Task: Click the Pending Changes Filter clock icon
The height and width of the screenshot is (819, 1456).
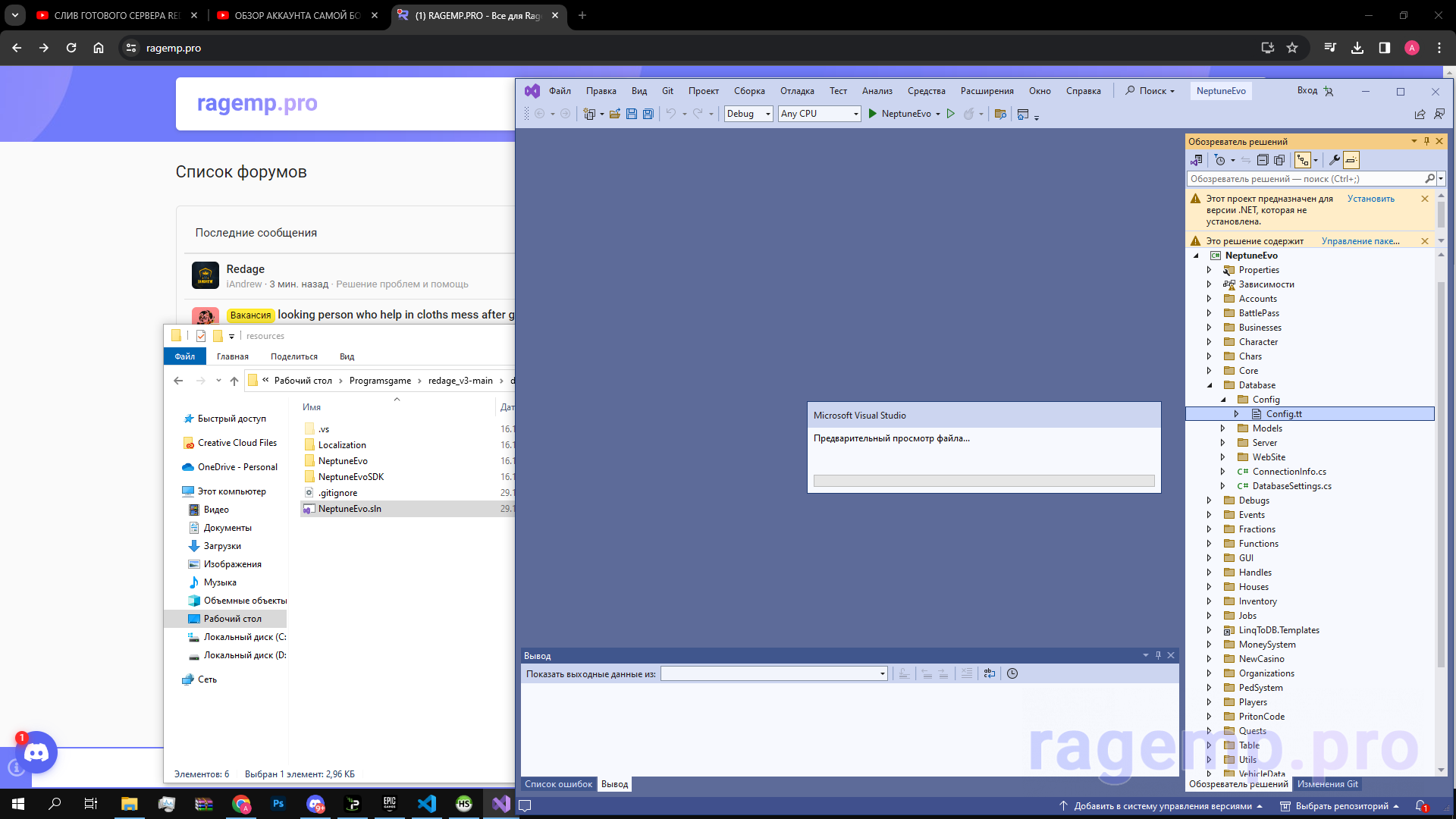Action: point(1219,160)
